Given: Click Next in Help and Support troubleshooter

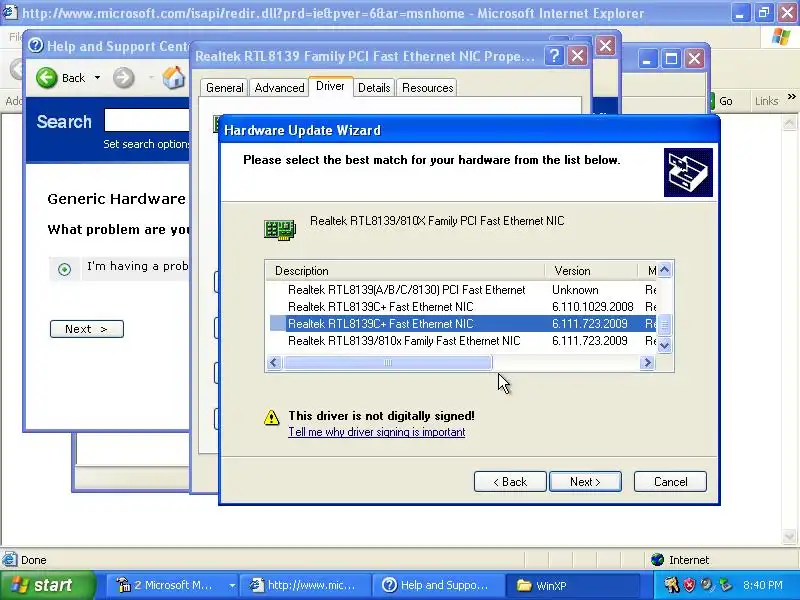Looking at the screenshot, I should [x=87, y=329].
